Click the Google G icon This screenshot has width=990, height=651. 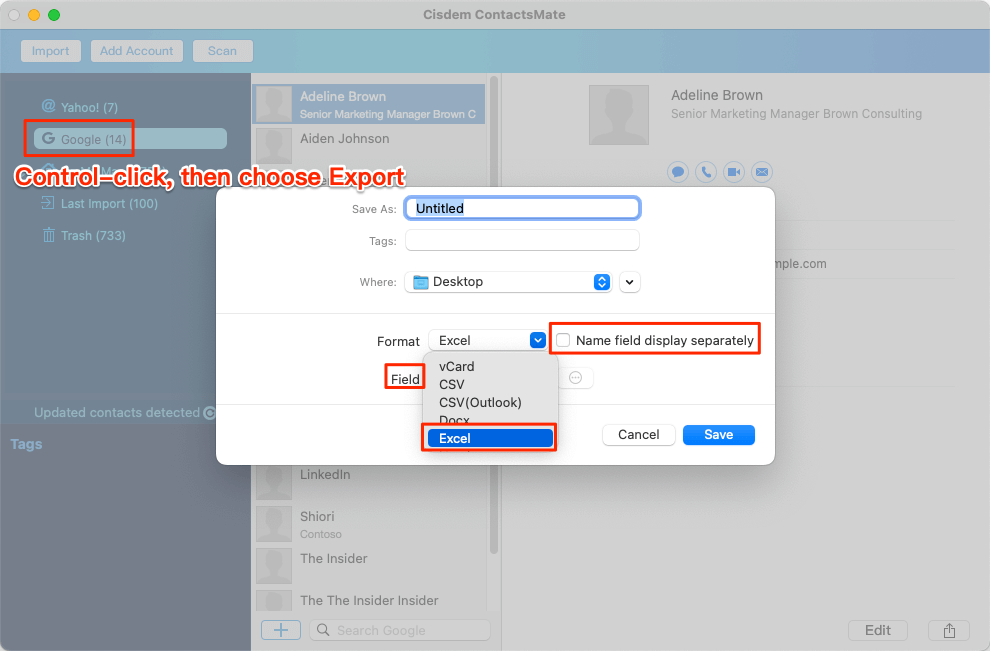tap(48, 138)
